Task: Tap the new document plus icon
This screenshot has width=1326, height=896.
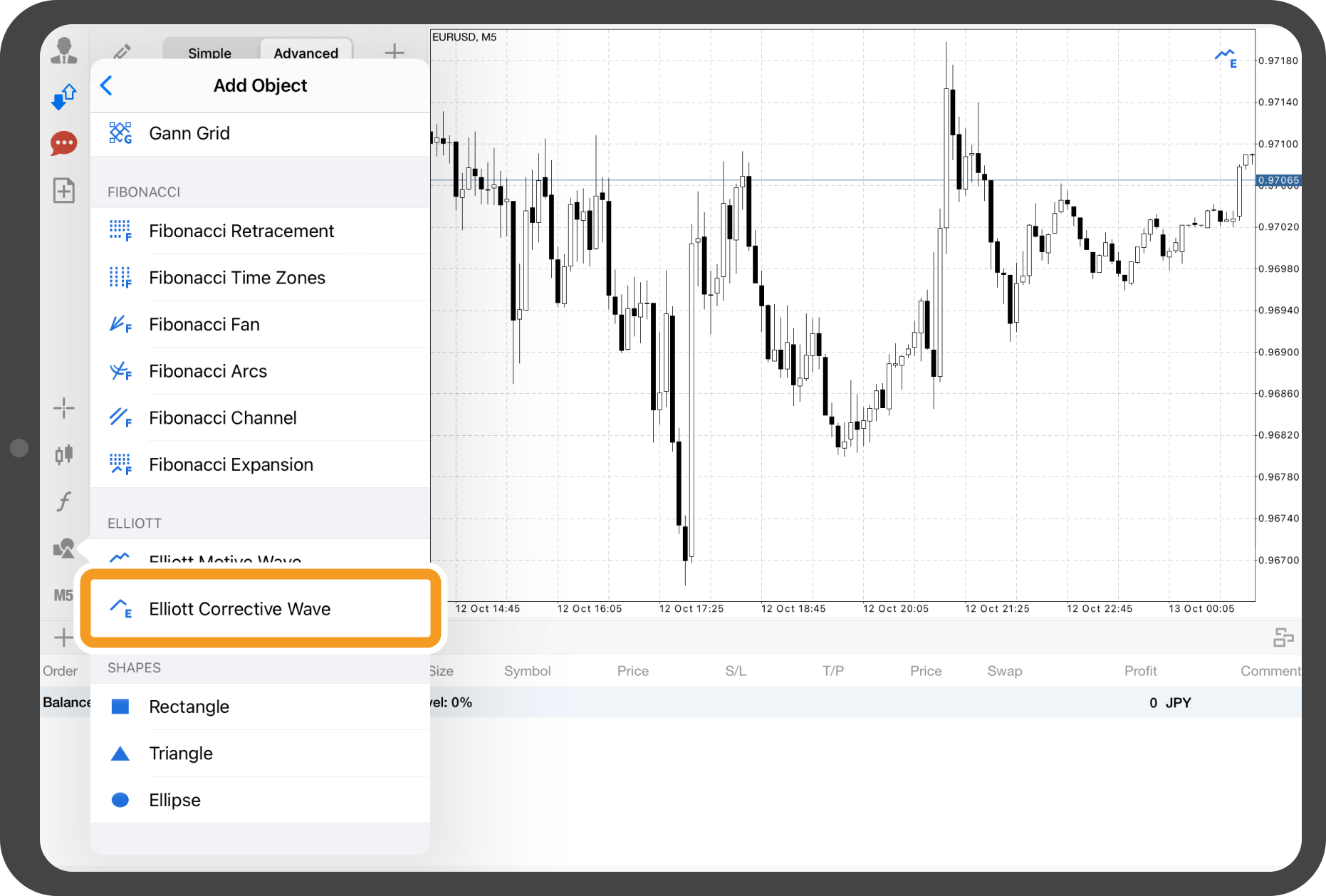Action: coord(64,190)
